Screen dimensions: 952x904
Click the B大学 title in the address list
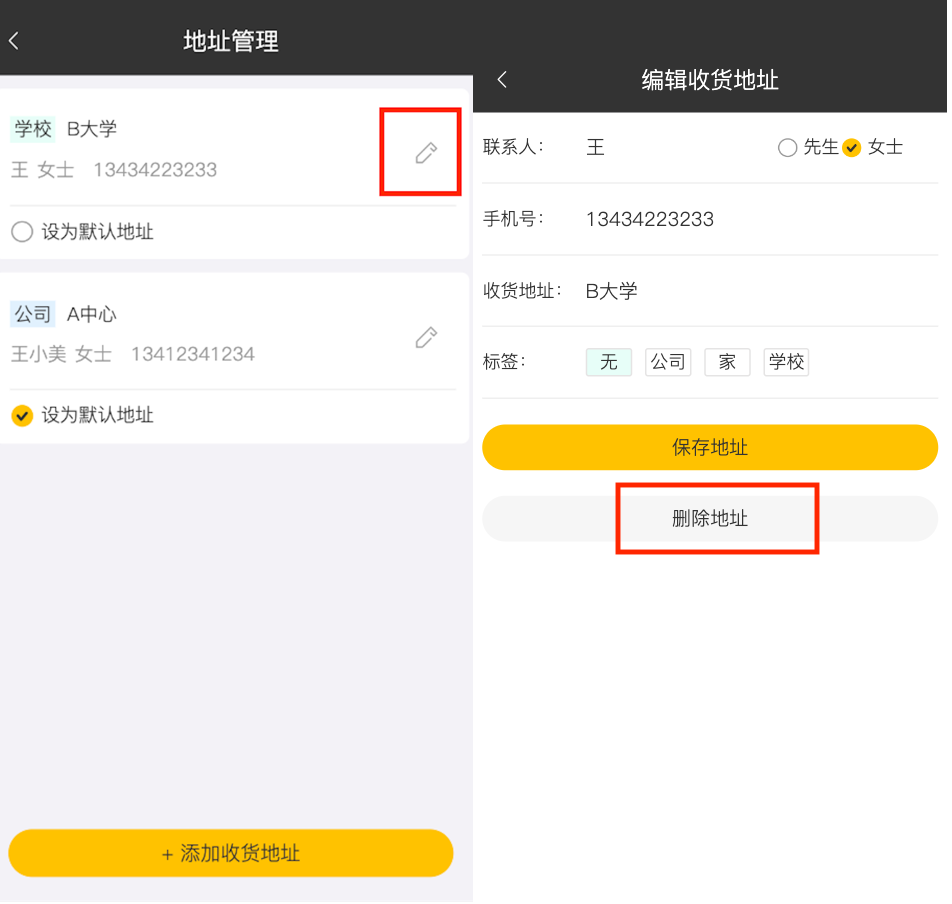tap(92, 129)
